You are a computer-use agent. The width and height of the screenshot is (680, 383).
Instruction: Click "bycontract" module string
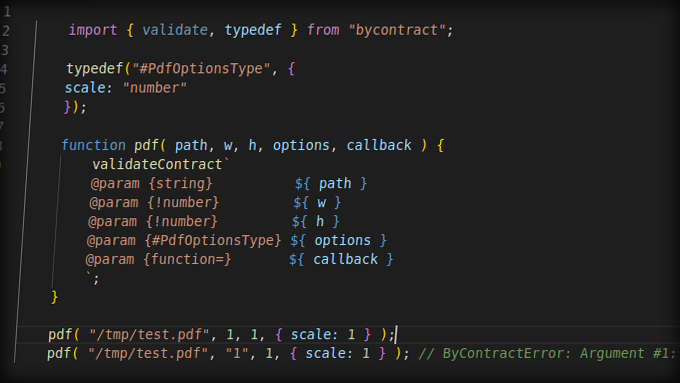coord(398,30)
